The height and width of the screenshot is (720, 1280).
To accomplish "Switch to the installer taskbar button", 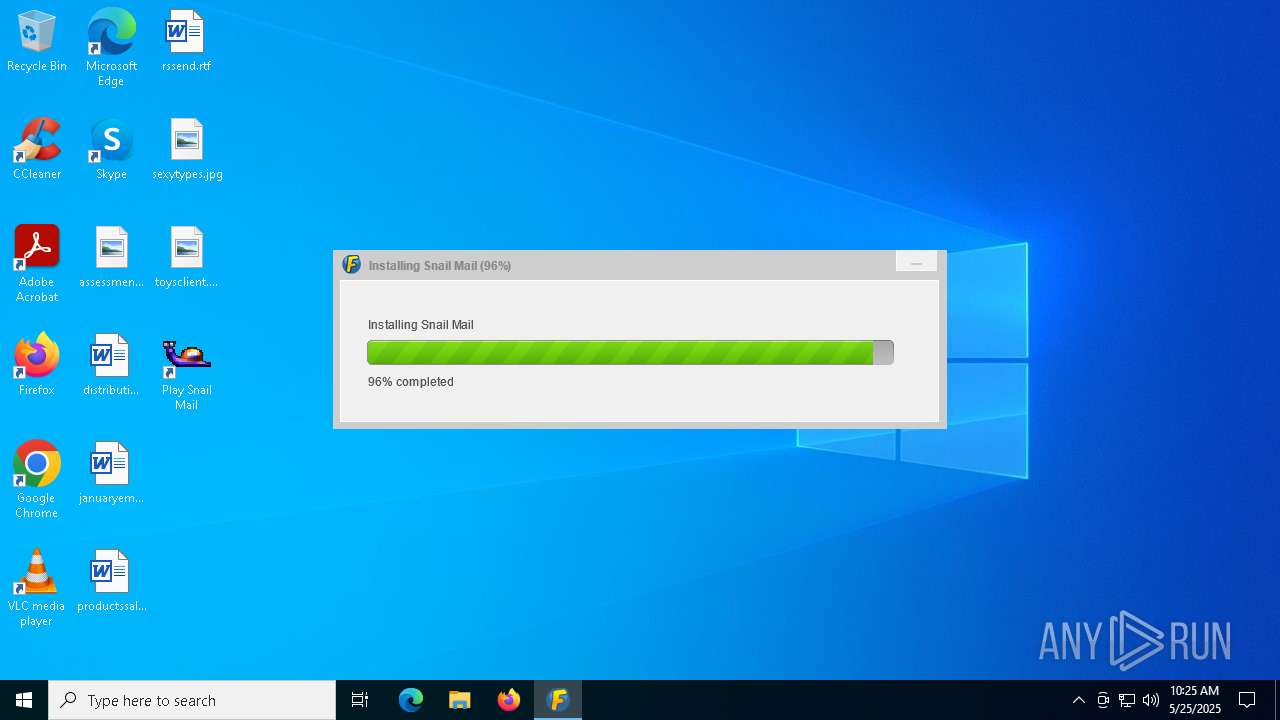I will (558, 700).
